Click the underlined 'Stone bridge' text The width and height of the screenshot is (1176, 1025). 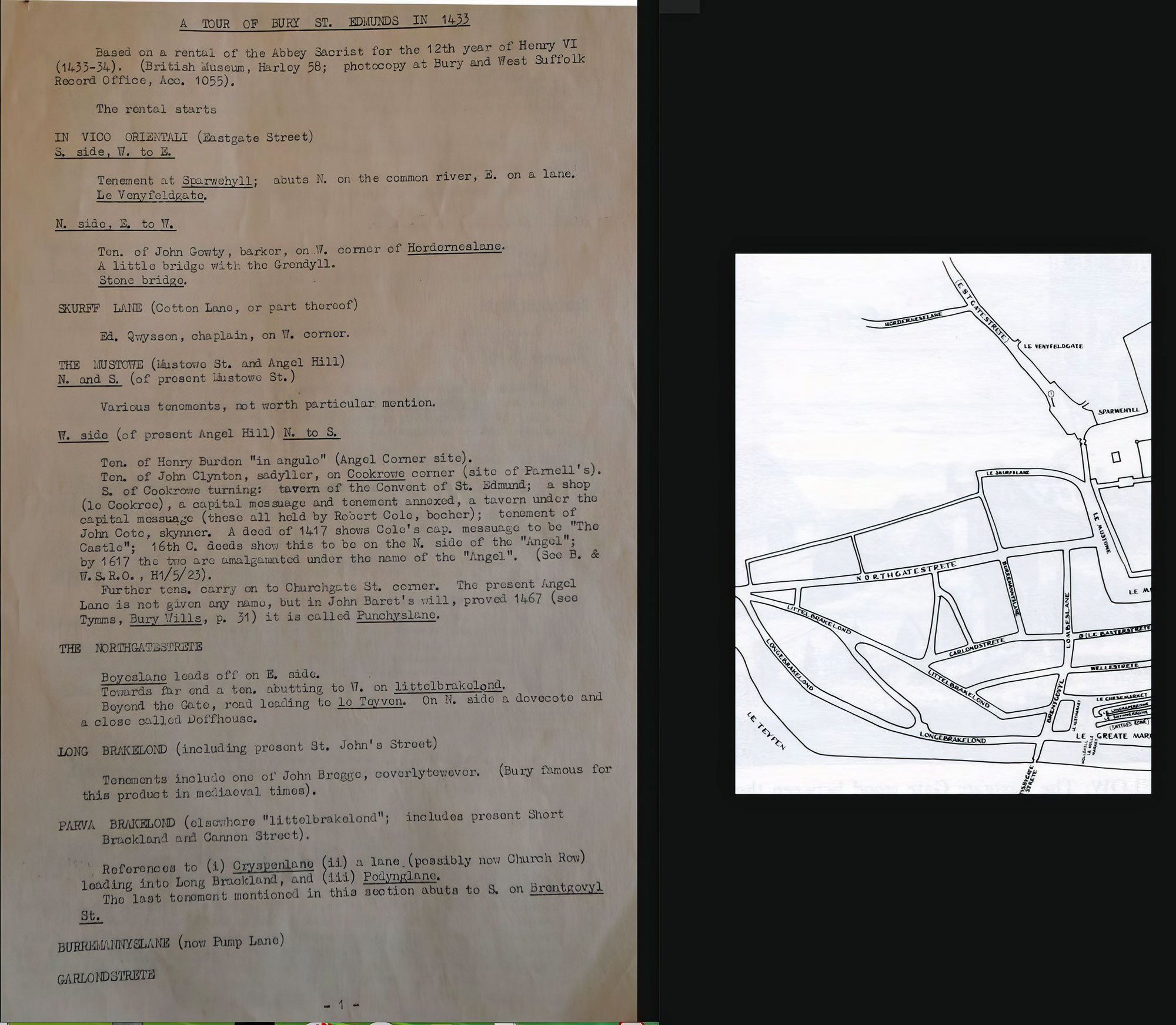pyautogui.click(x=142, y=280)
